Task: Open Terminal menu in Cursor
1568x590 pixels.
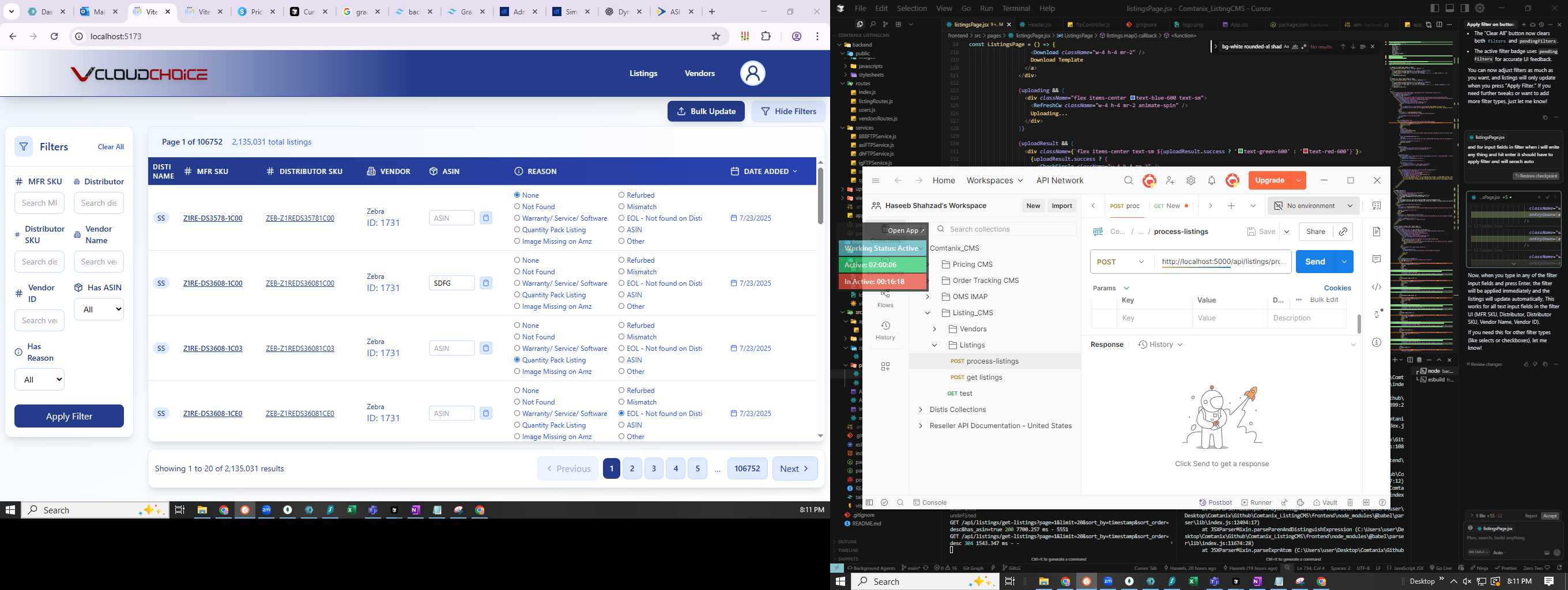Action: click(1016, 8)
